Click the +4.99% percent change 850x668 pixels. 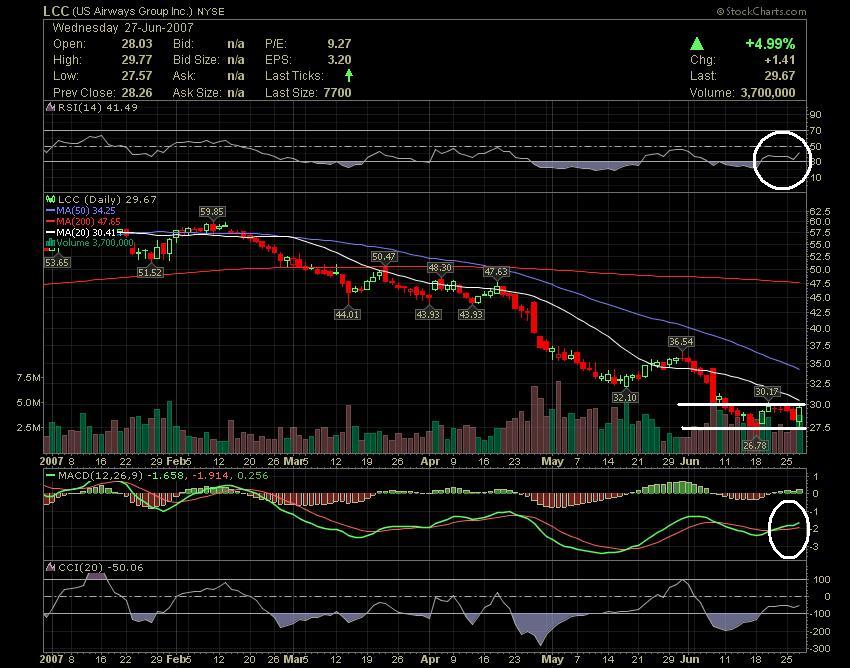pyautogui.click(x=770, y=44)
